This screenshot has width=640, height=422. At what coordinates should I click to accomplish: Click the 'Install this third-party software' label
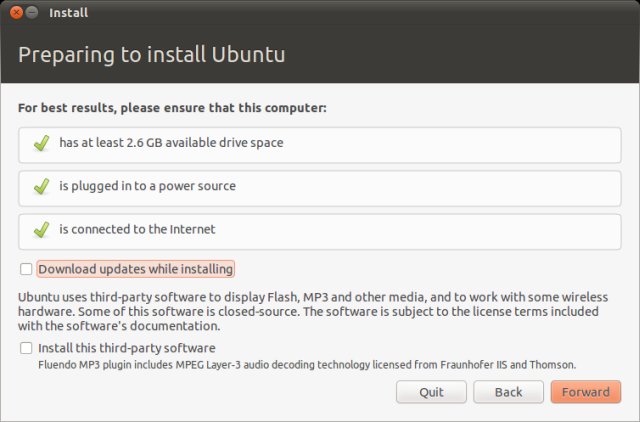(x=127, y=348)
